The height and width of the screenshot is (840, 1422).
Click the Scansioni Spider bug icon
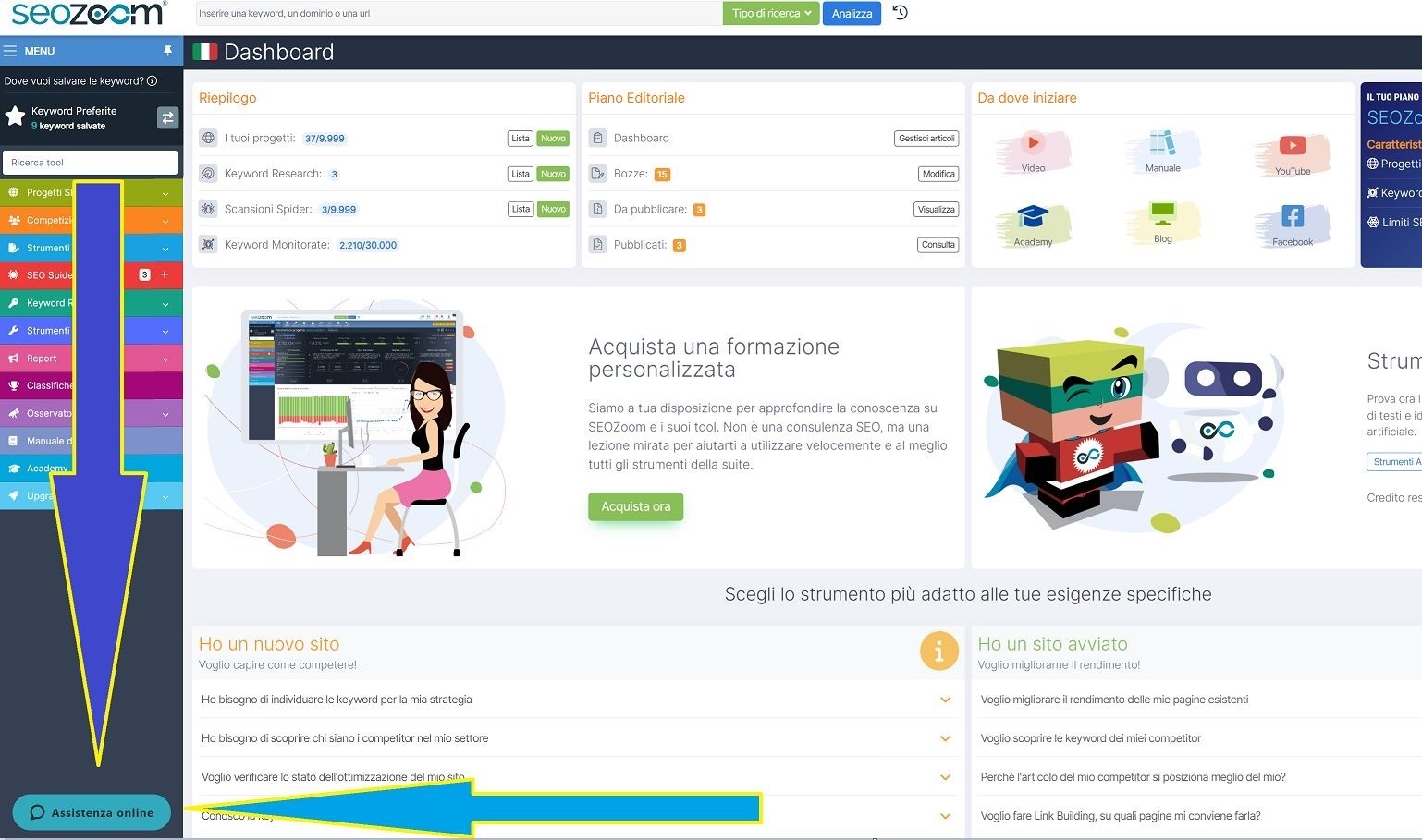click(x=208, y=209)
